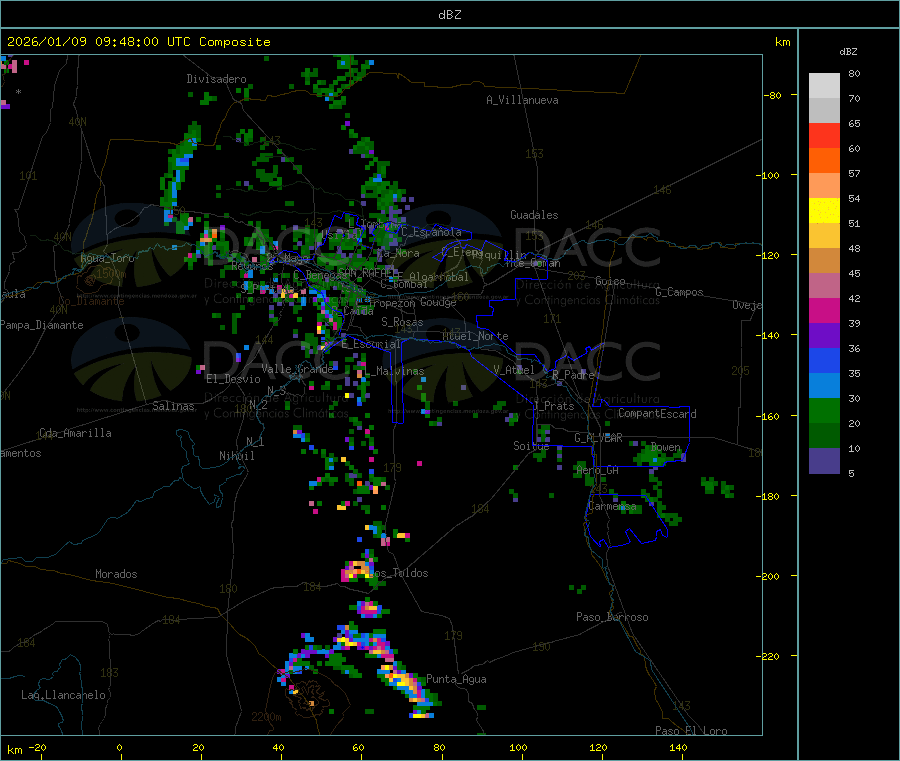
Task: Click the G_ALVEAR label
Action: click(598, 438)
